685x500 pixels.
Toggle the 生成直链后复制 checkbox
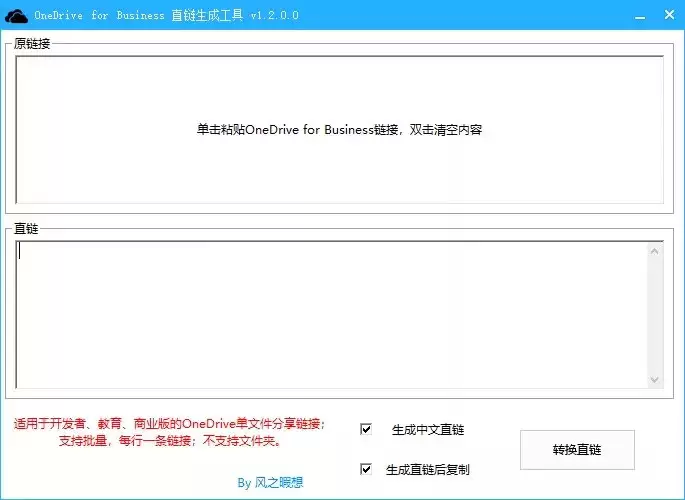[x=366, y=469]
